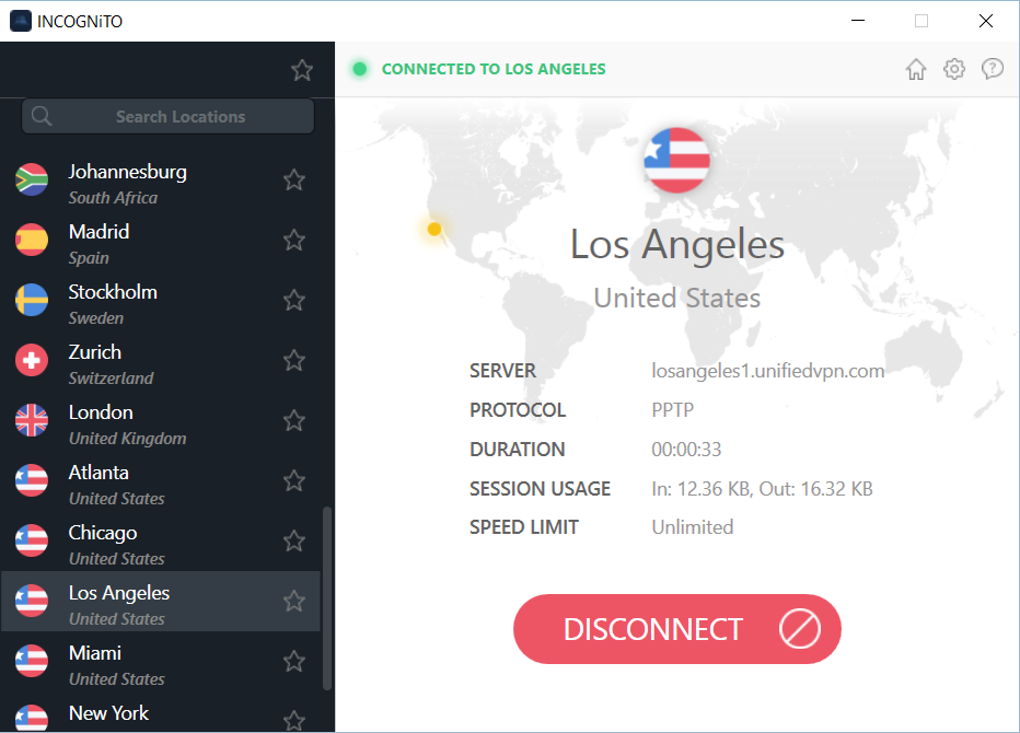Select London location name

(x=101, y=412)
